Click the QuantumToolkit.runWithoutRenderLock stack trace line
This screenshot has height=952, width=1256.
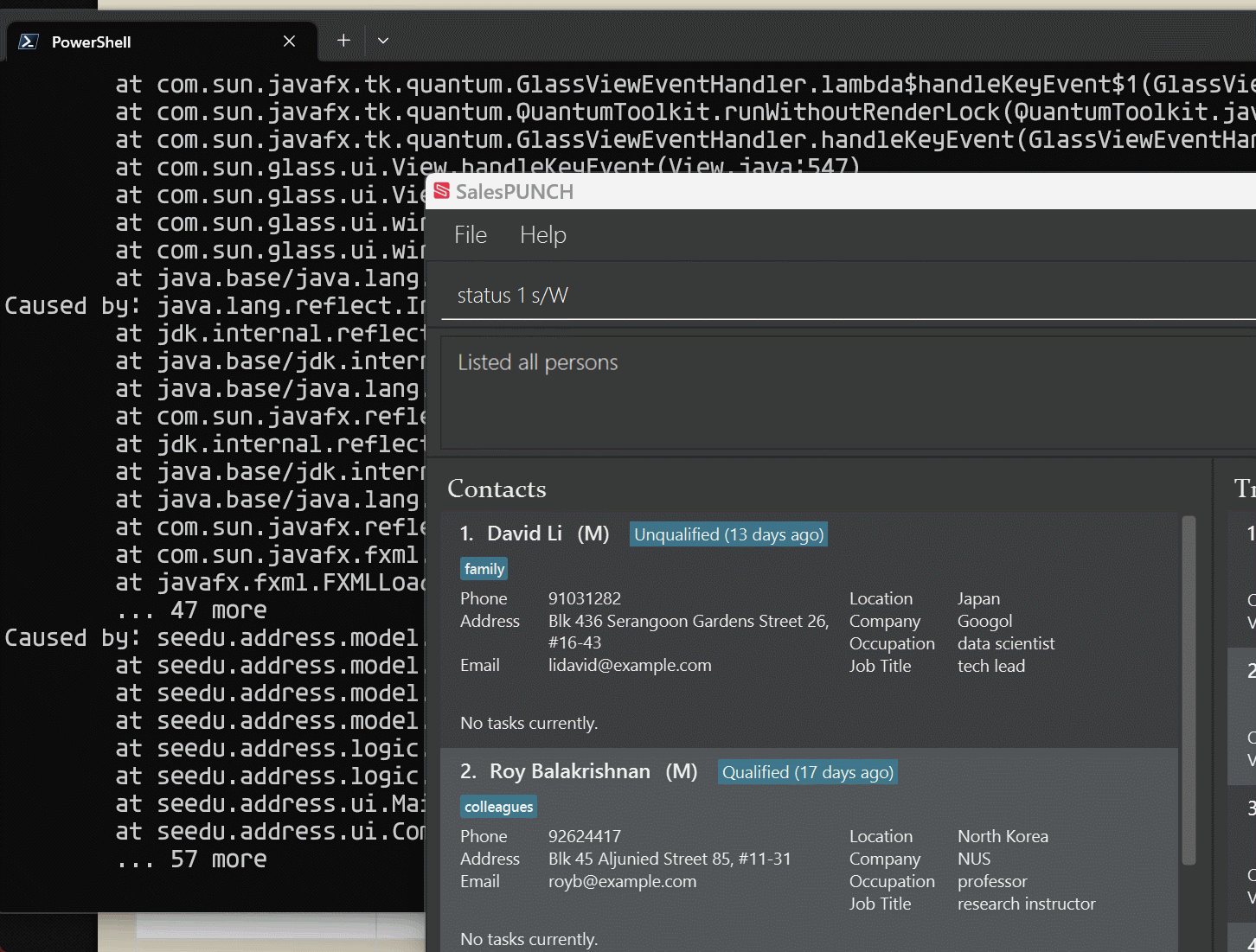point(685,112)
